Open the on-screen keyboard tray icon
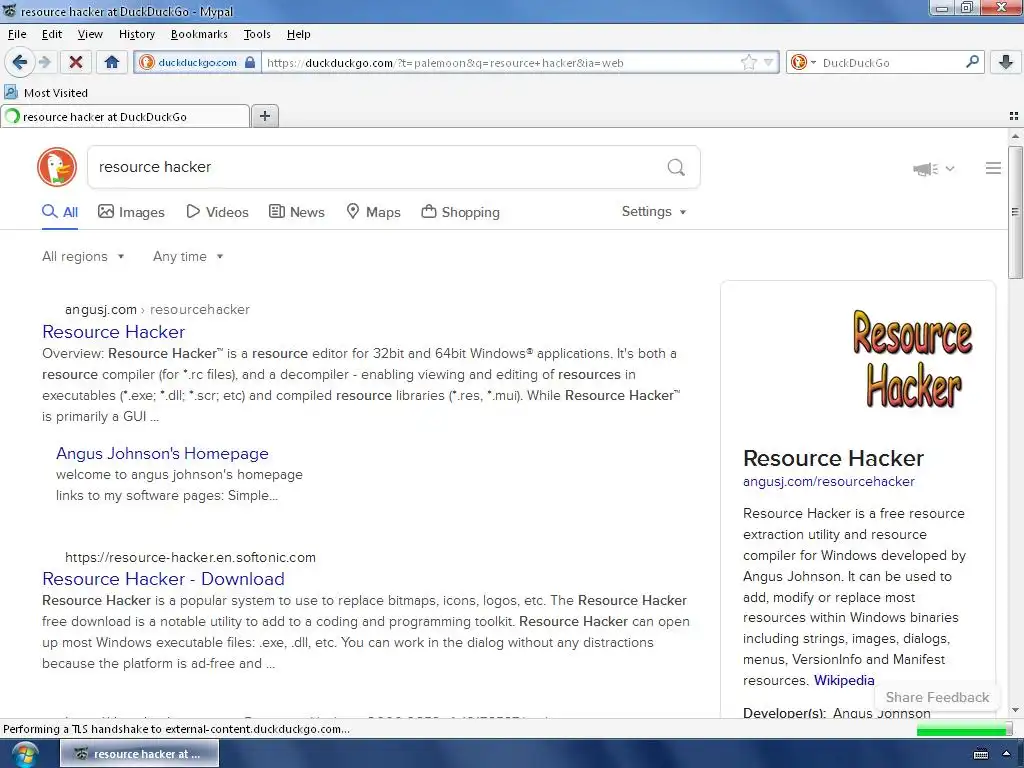This screenshot has height=768, width=1024. coord(981,754)
